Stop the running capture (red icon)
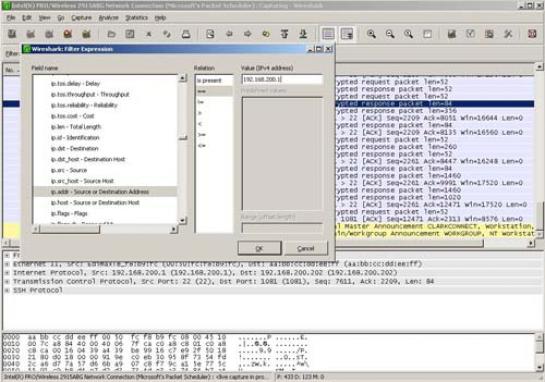545x382 pixels. pyautogui.click(x=68, y=34)
